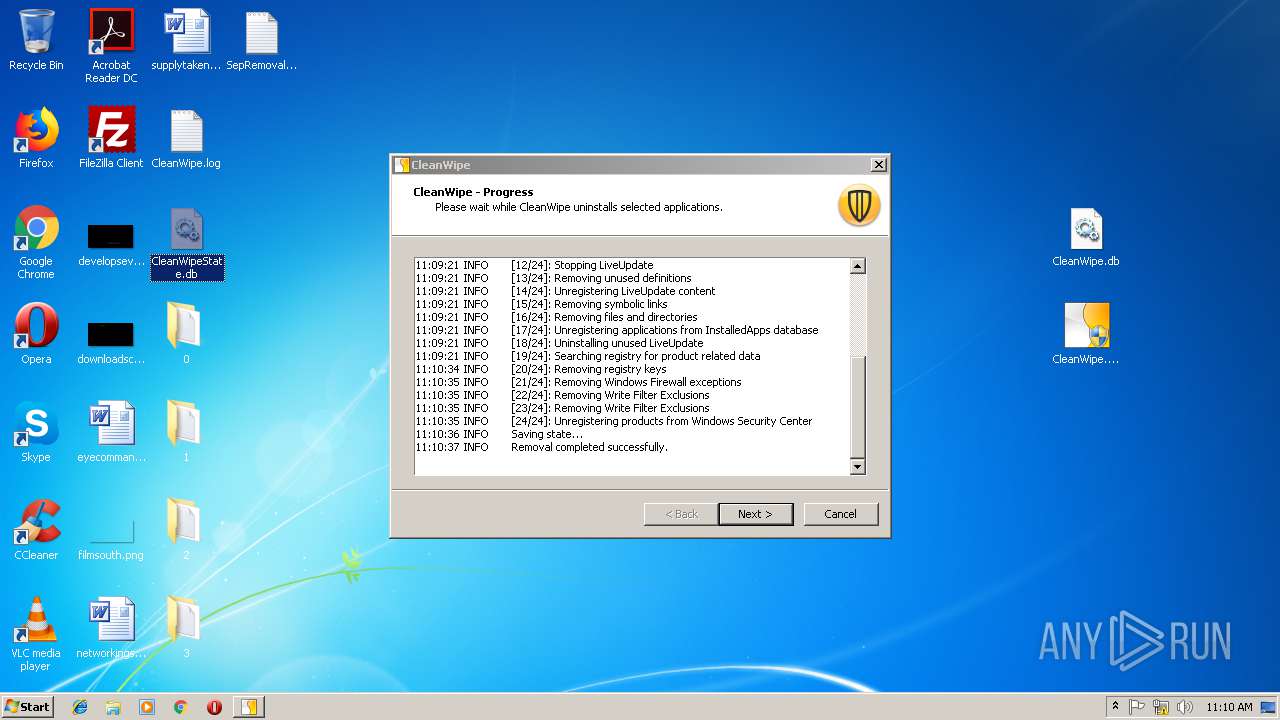Select the CleanWipe.db file on desktop

click(1086, 238)
